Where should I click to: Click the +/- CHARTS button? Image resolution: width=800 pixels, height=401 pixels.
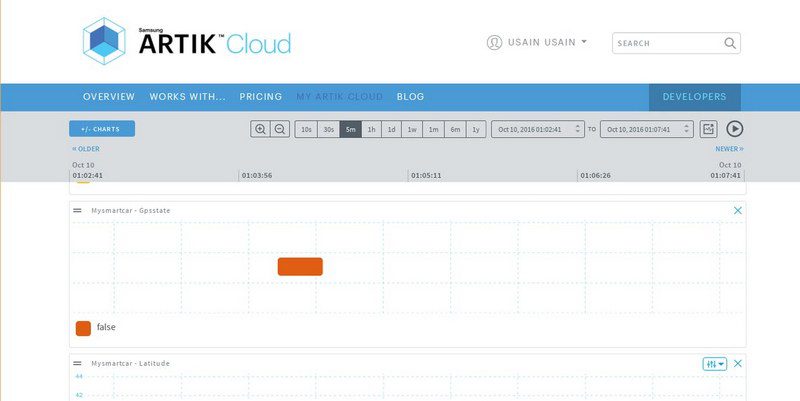point(102,129)
